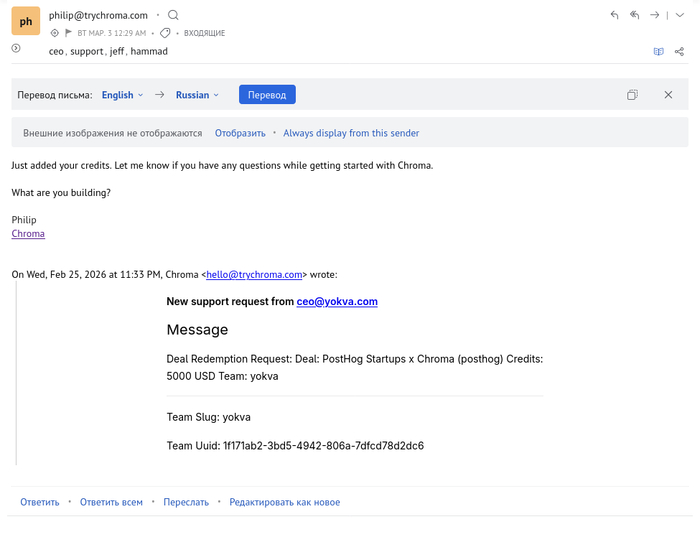
Task: Click Ответить всем at the bottom
Action: tap(111, 502)
